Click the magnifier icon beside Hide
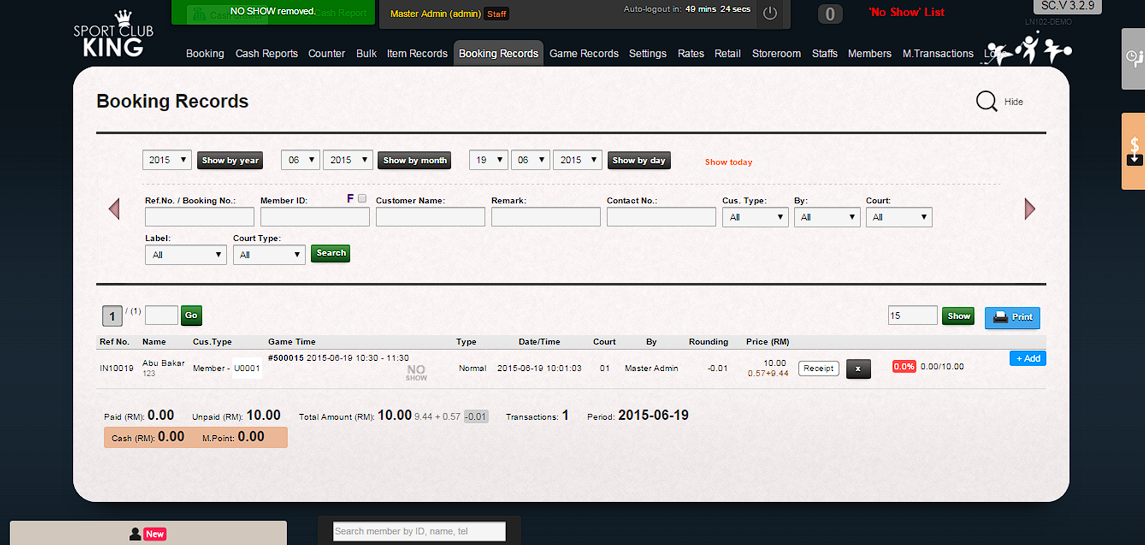 coord(986,101)
